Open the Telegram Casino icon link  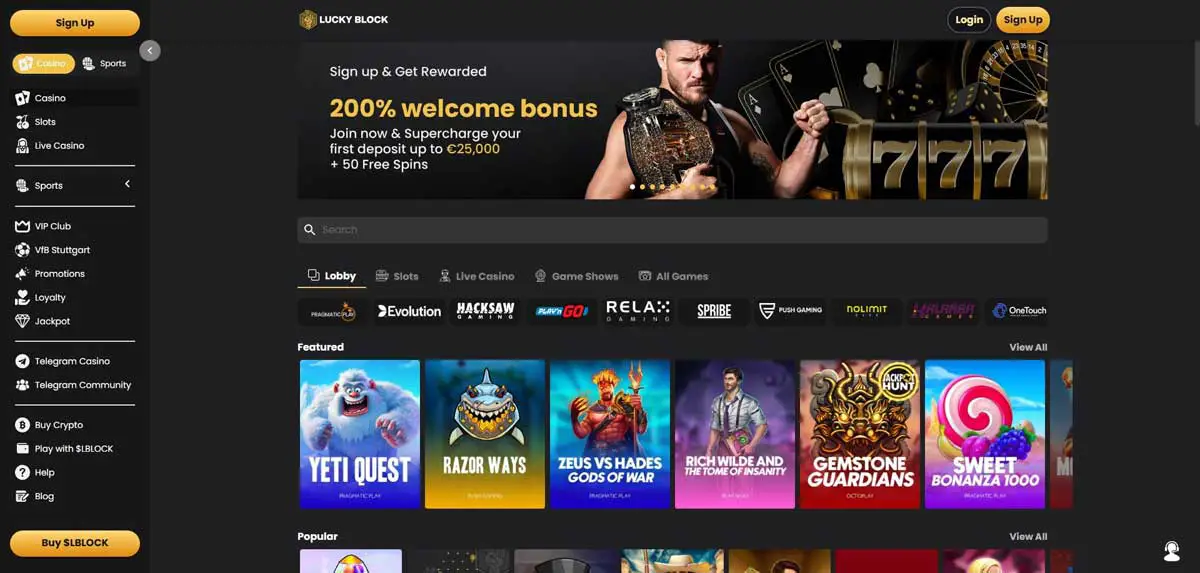point(23,361)
